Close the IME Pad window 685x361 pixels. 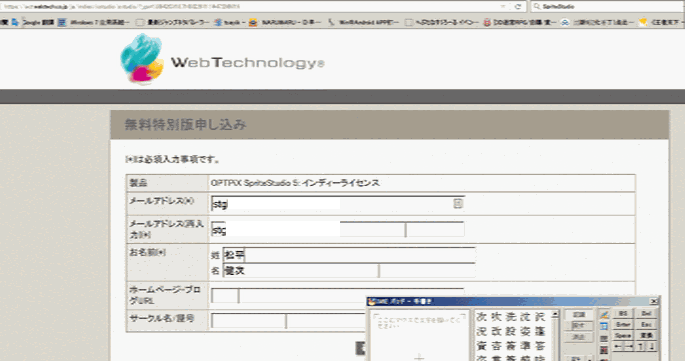click(654, 302)
